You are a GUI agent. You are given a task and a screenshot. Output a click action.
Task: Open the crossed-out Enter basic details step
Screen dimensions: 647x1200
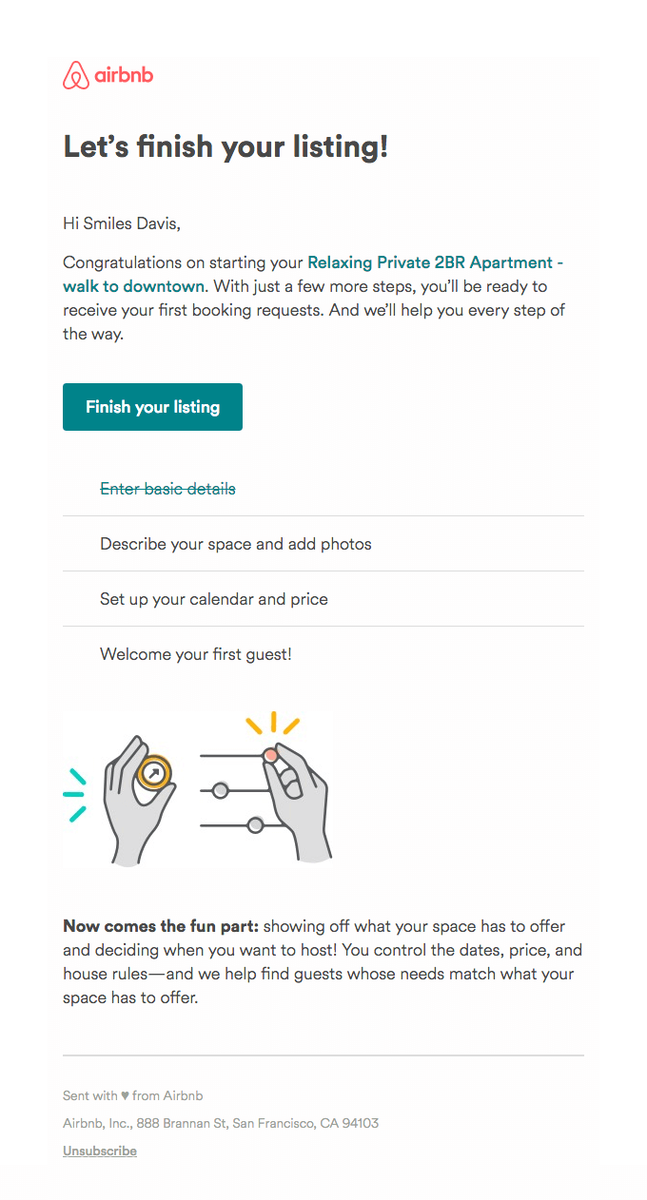pyautogui.click(x=167, y=489)
